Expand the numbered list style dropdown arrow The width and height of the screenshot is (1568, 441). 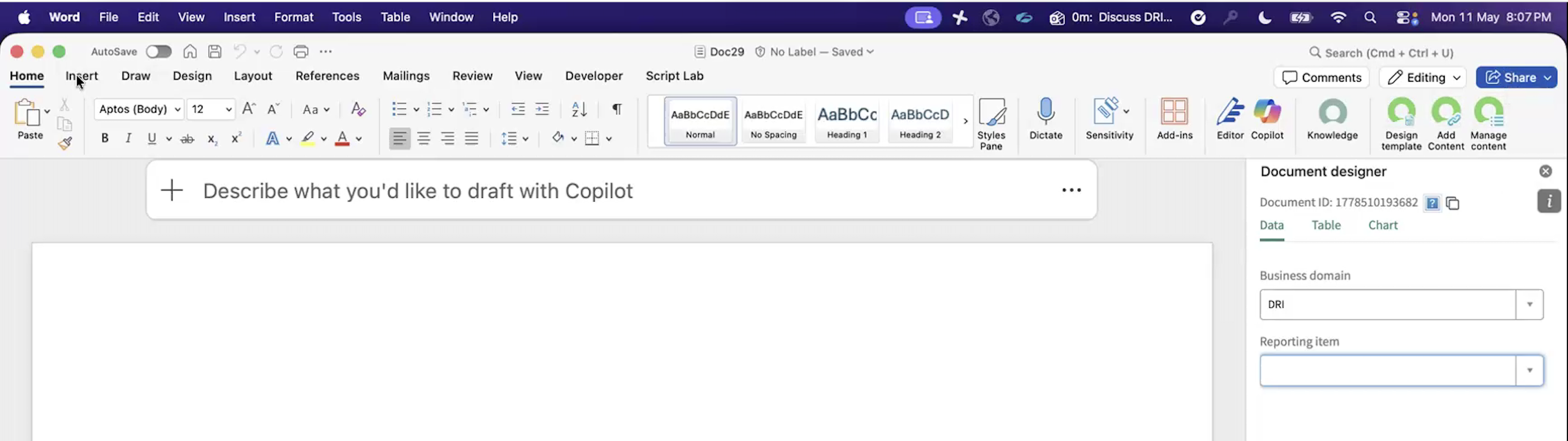pyautogui.click(x=451, y=109)
